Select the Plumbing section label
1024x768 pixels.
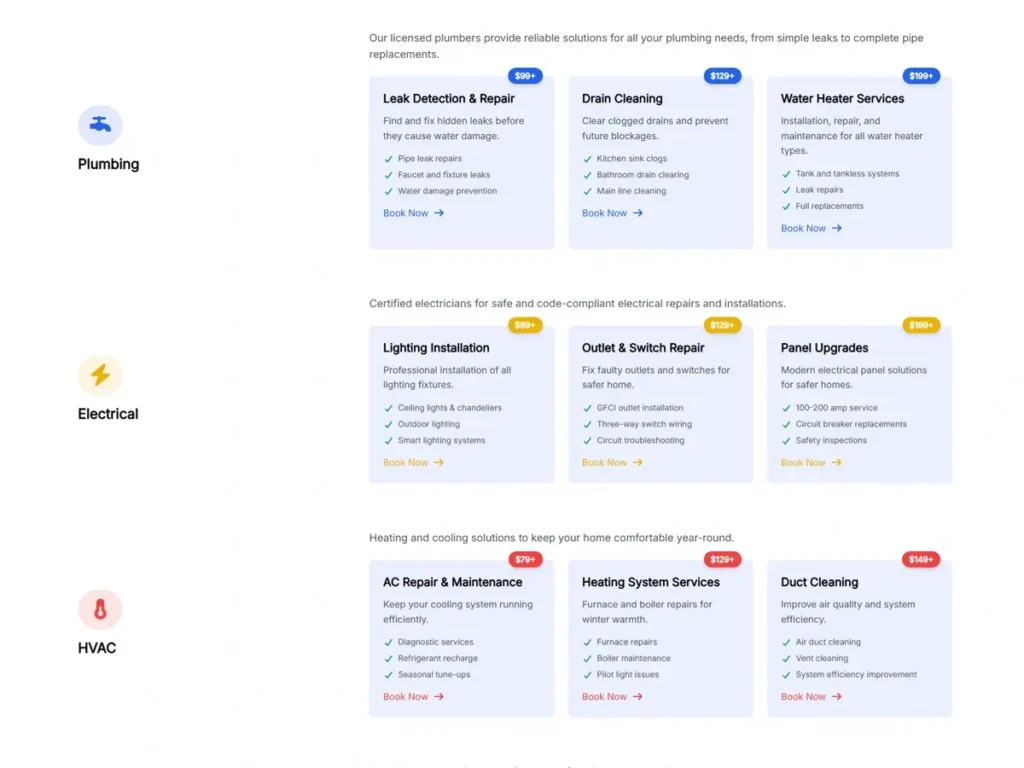point(108,164)
